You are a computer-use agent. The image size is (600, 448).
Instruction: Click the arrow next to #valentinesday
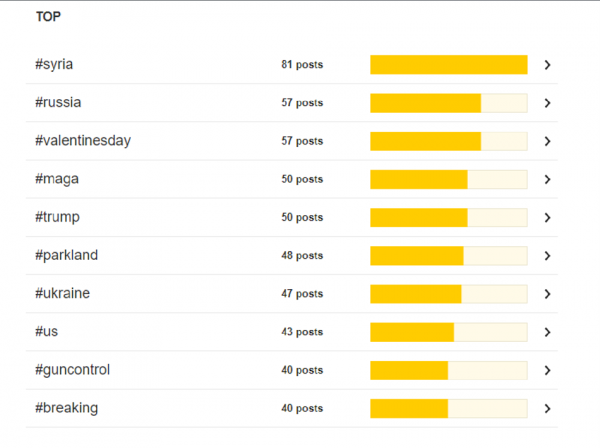coord(548,141)
